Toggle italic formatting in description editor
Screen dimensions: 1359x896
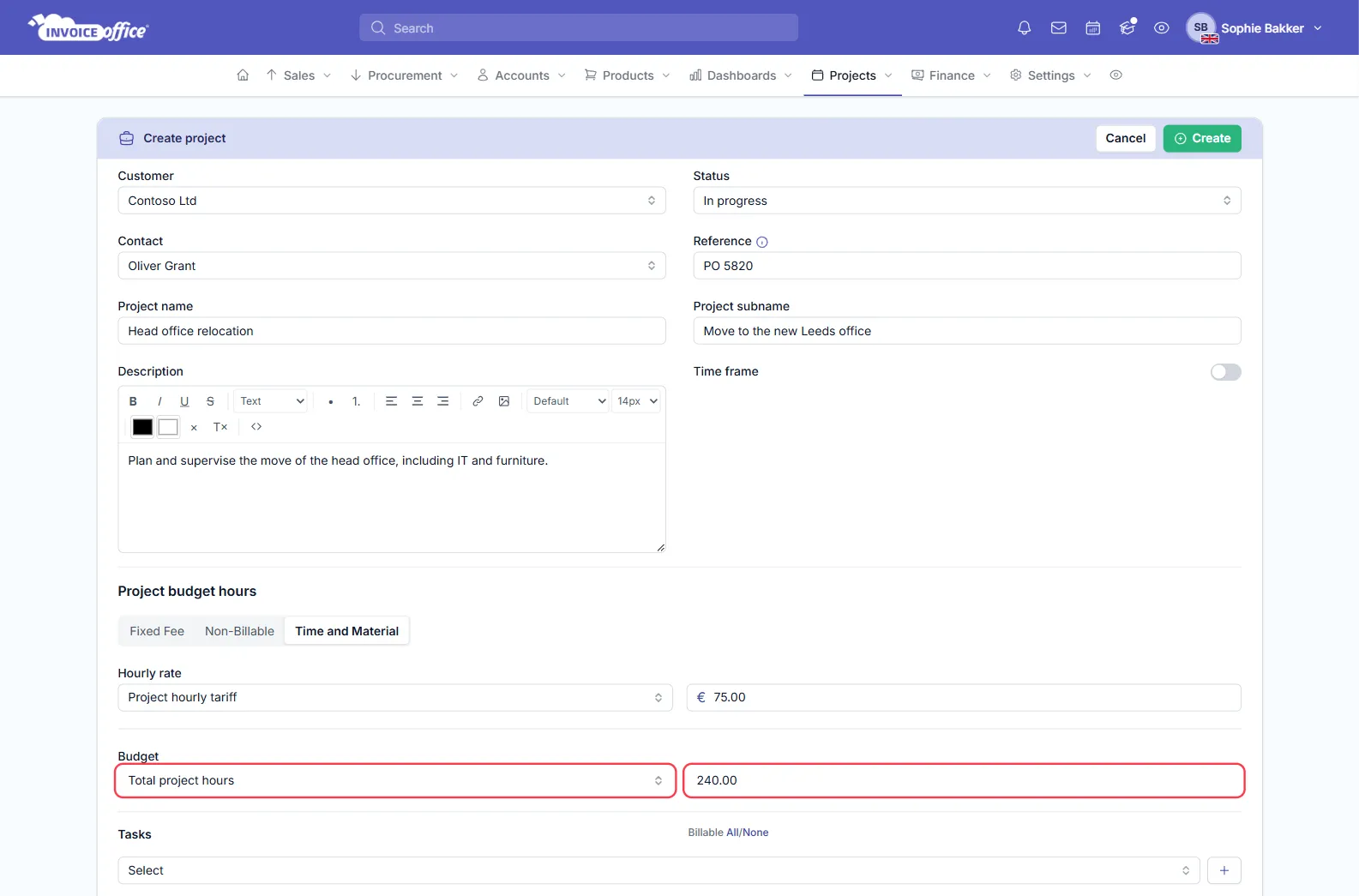[x=159, y=401]
